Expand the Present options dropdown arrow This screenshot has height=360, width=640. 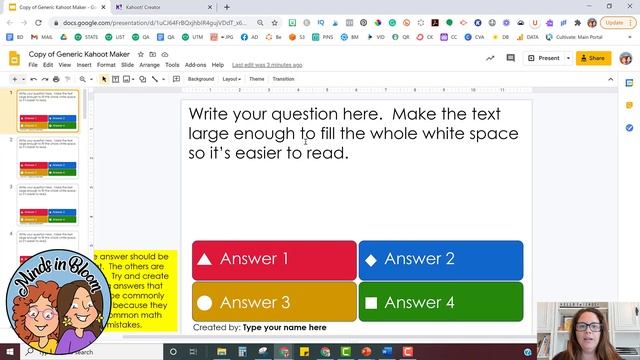click(x=568, y=58)
